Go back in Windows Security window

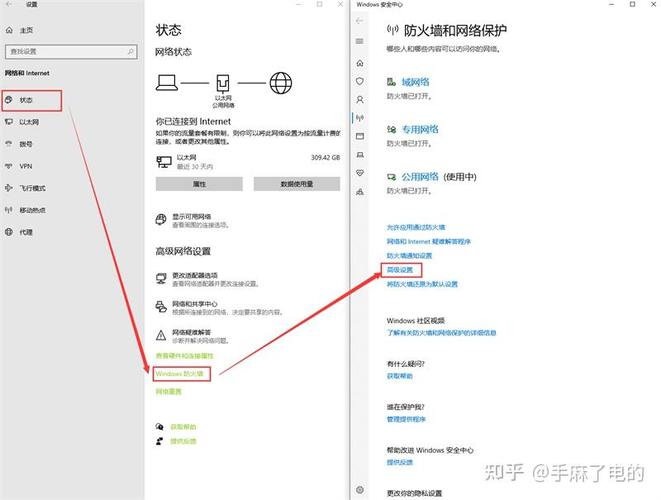pyautogui.click(x=360, y=21)
